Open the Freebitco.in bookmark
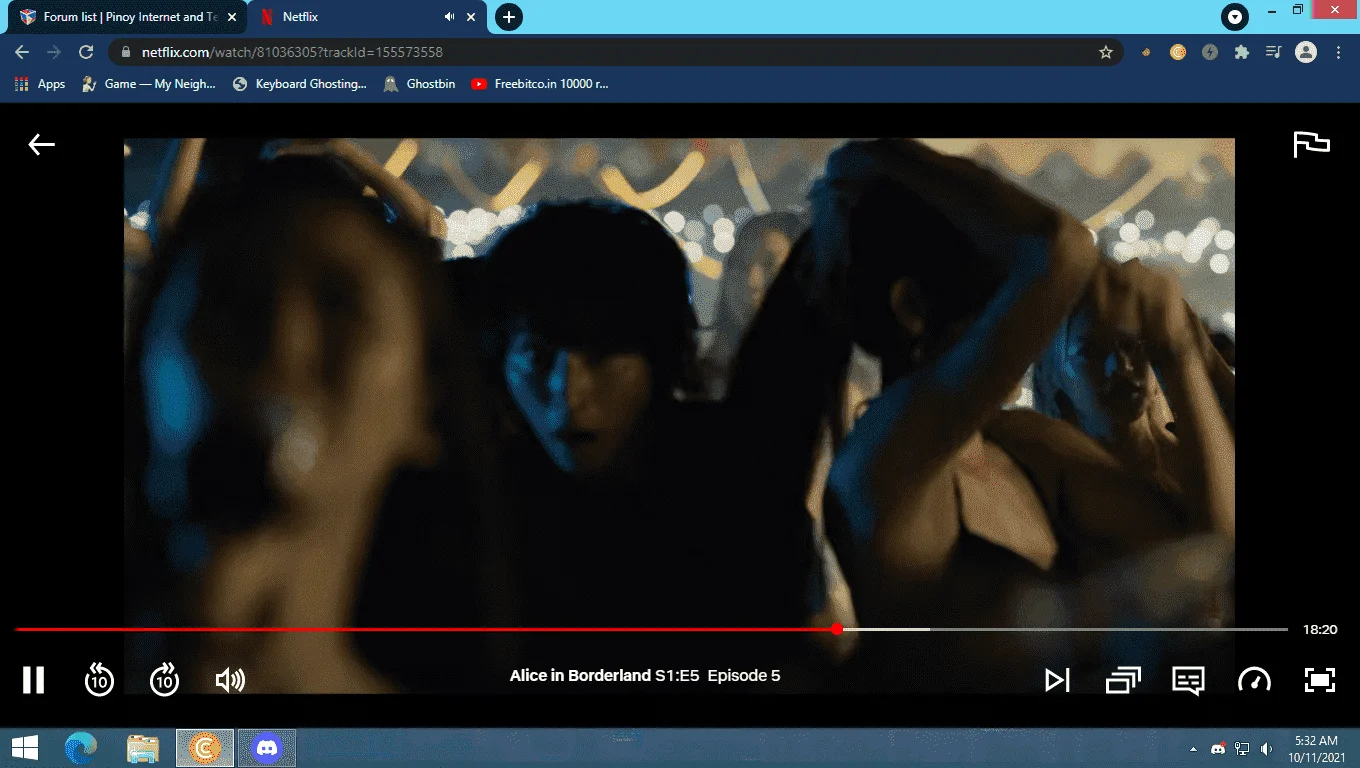1360x768 pixels. (539, 84)
